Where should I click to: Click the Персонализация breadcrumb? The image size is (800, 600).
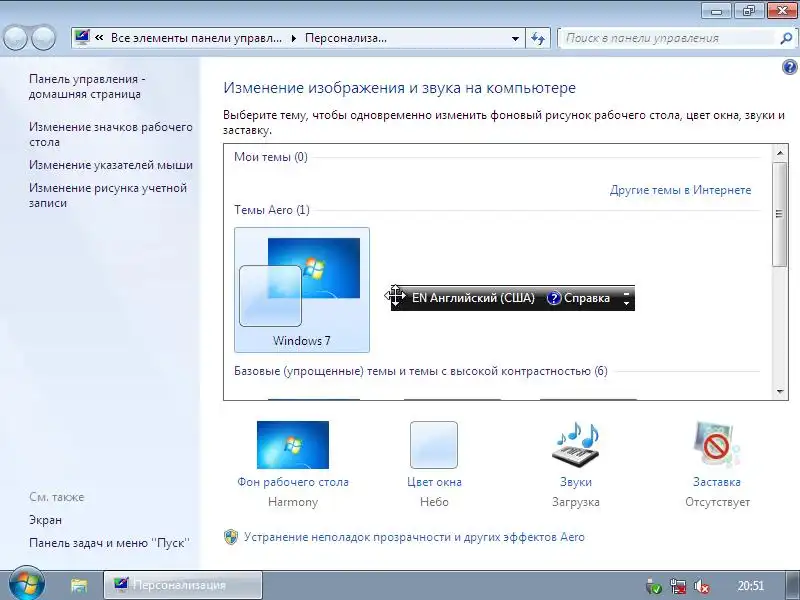click(345, 38)
